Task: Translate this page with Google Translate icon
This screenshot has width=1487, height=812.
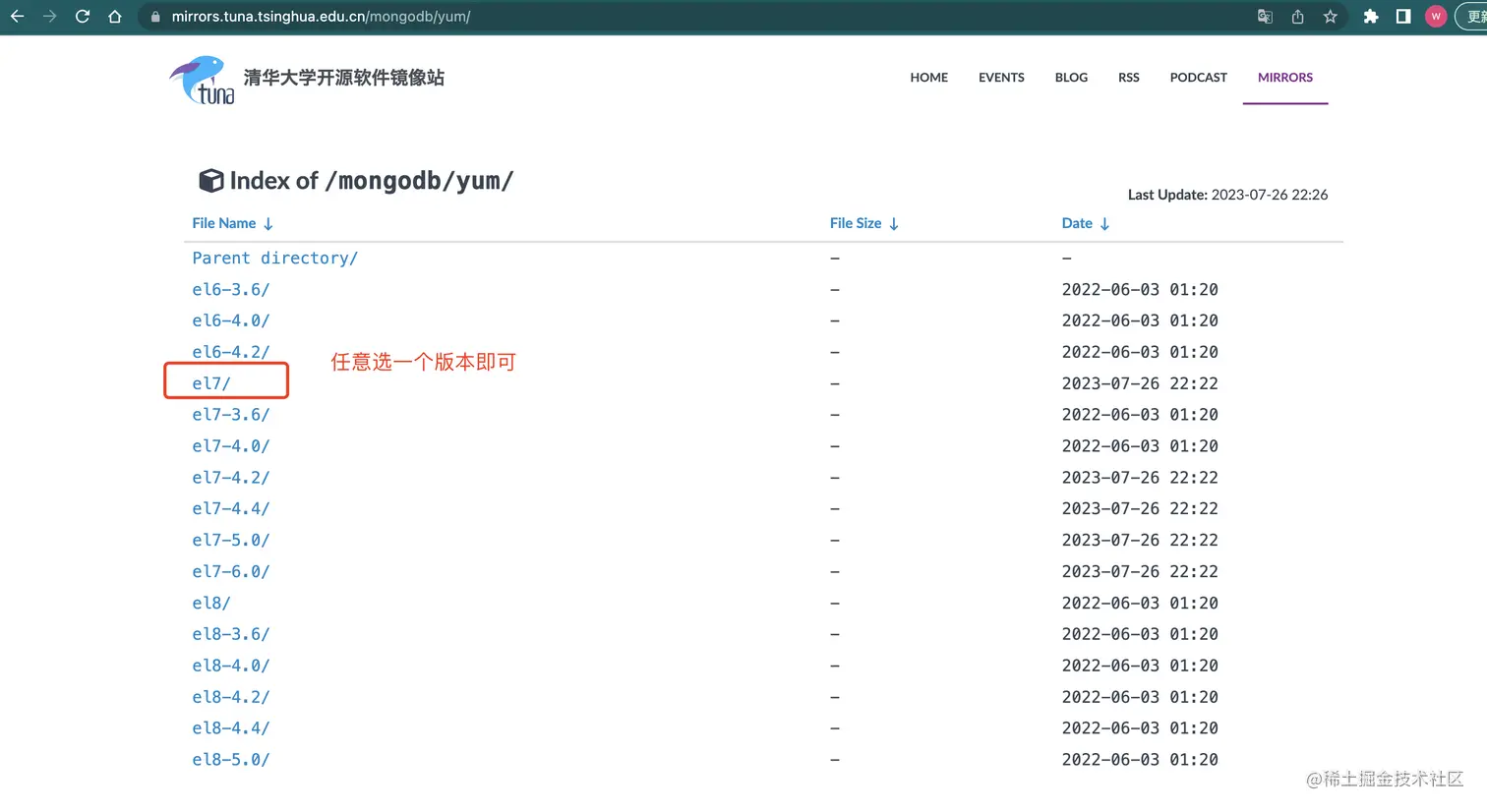Action: tap(1265, 17)
